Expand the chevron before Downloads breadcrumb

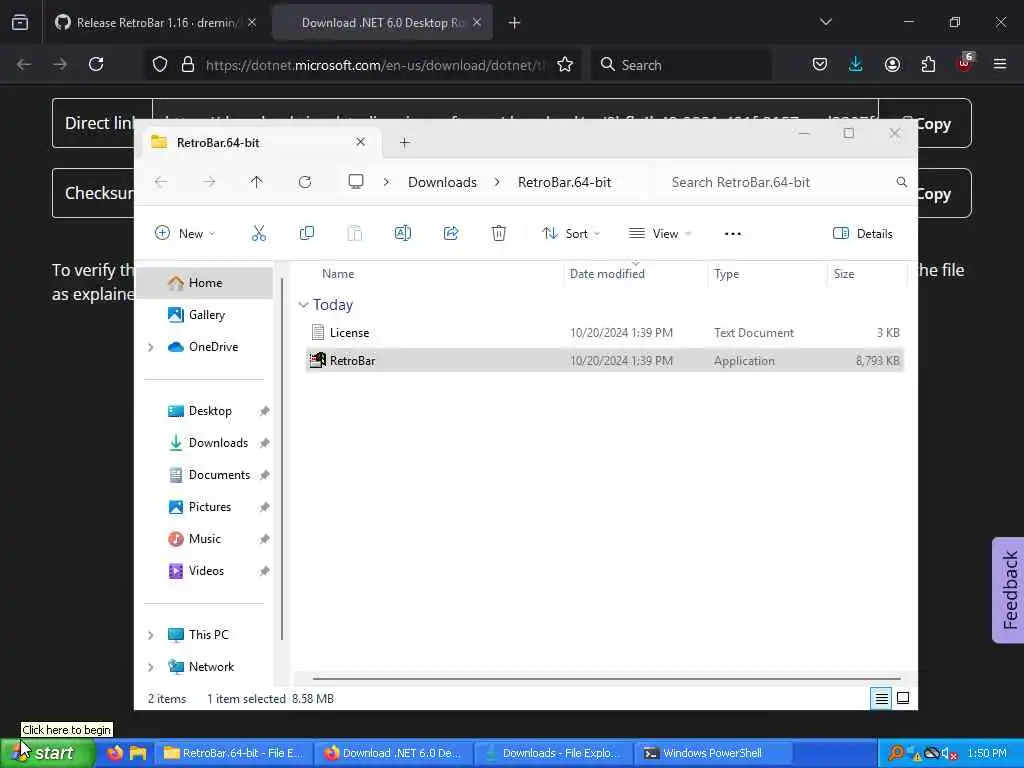(x=386, y=182)
